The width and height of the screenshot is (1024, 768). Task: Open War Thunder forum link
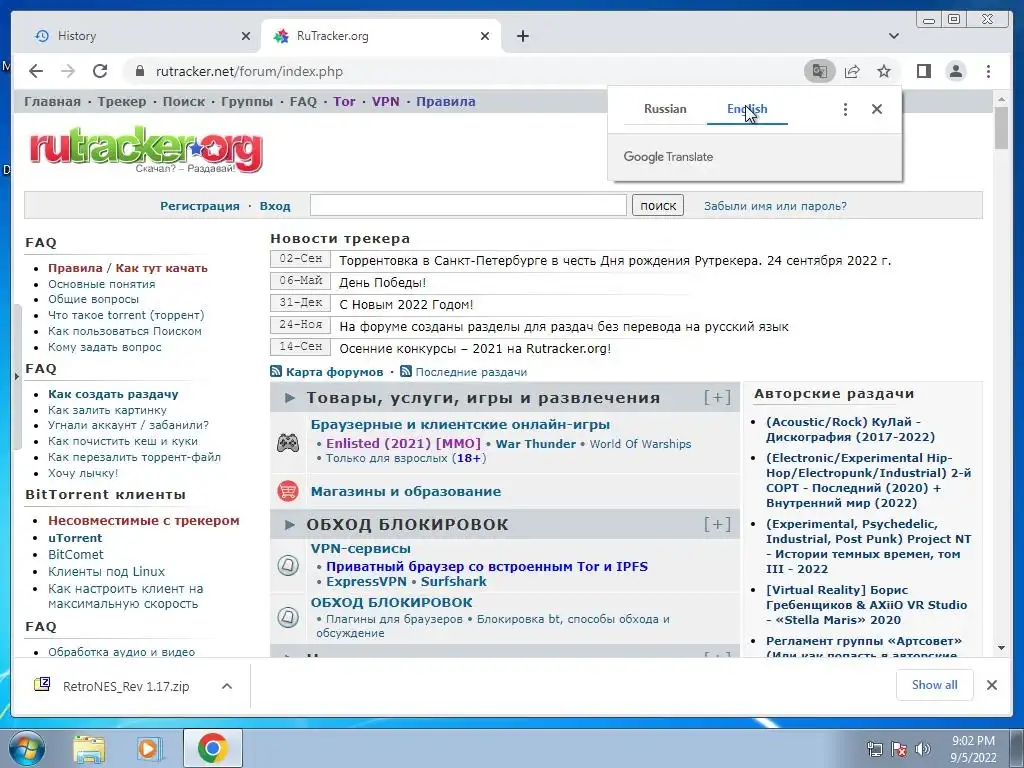(536, 443)
